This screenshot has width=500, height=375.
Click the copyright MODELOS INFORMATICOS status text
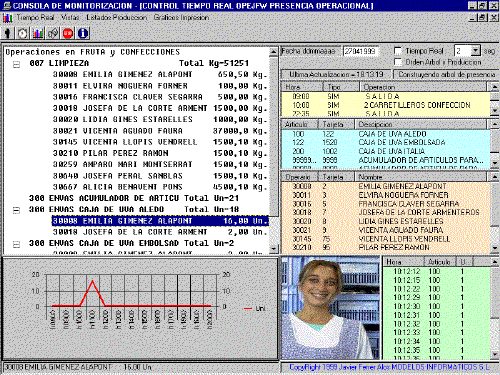click(389, 367)
